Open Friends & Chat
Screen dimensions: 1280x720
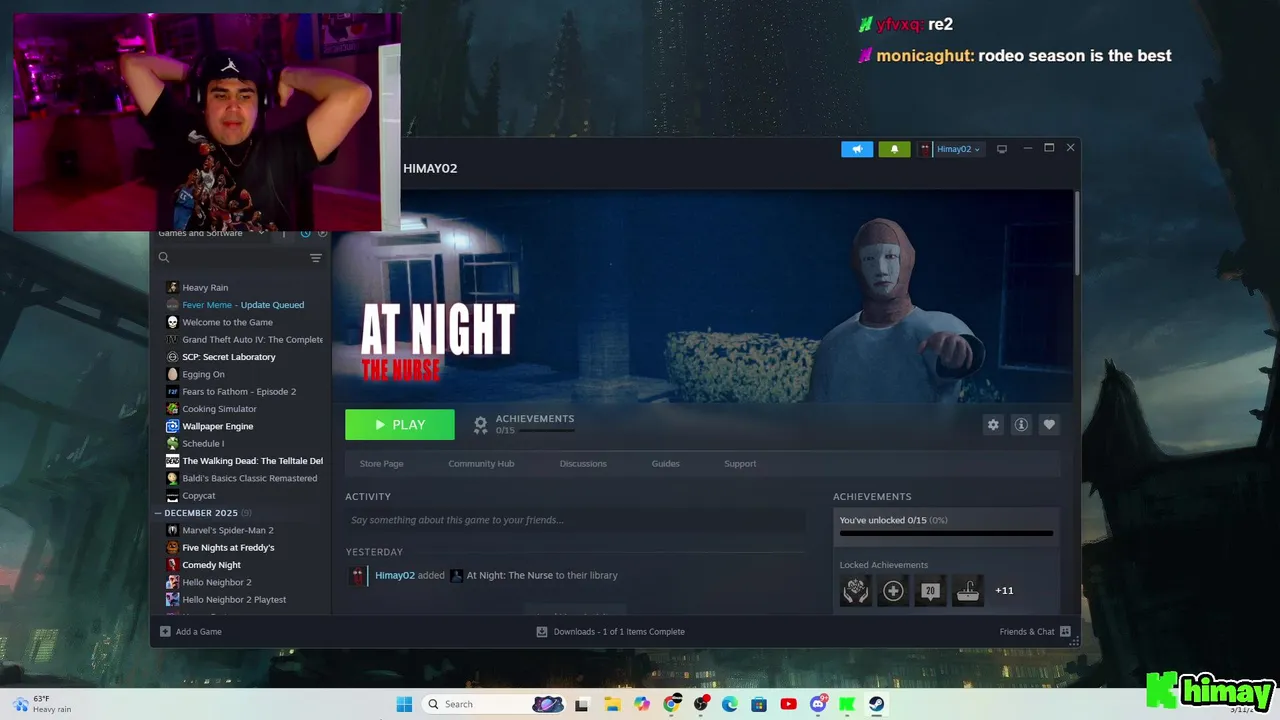(x=1035, y=632)
